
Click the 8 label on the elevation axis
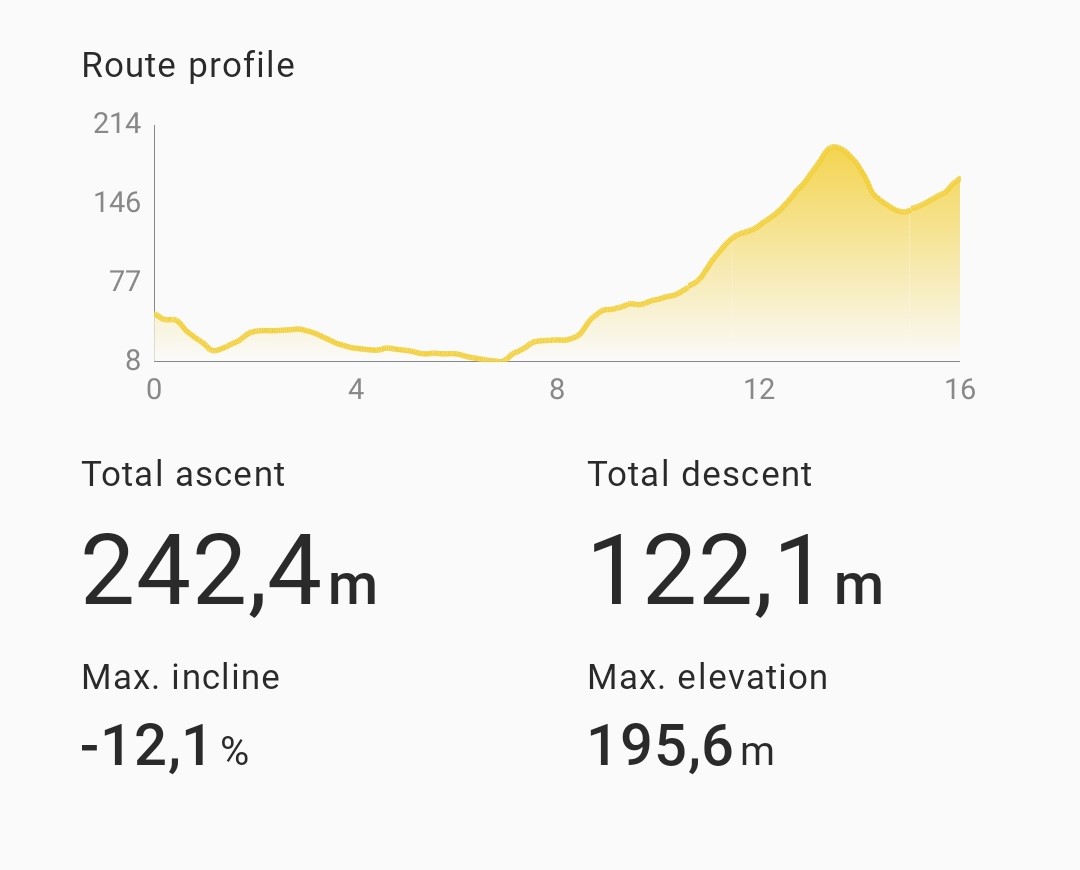132,361
